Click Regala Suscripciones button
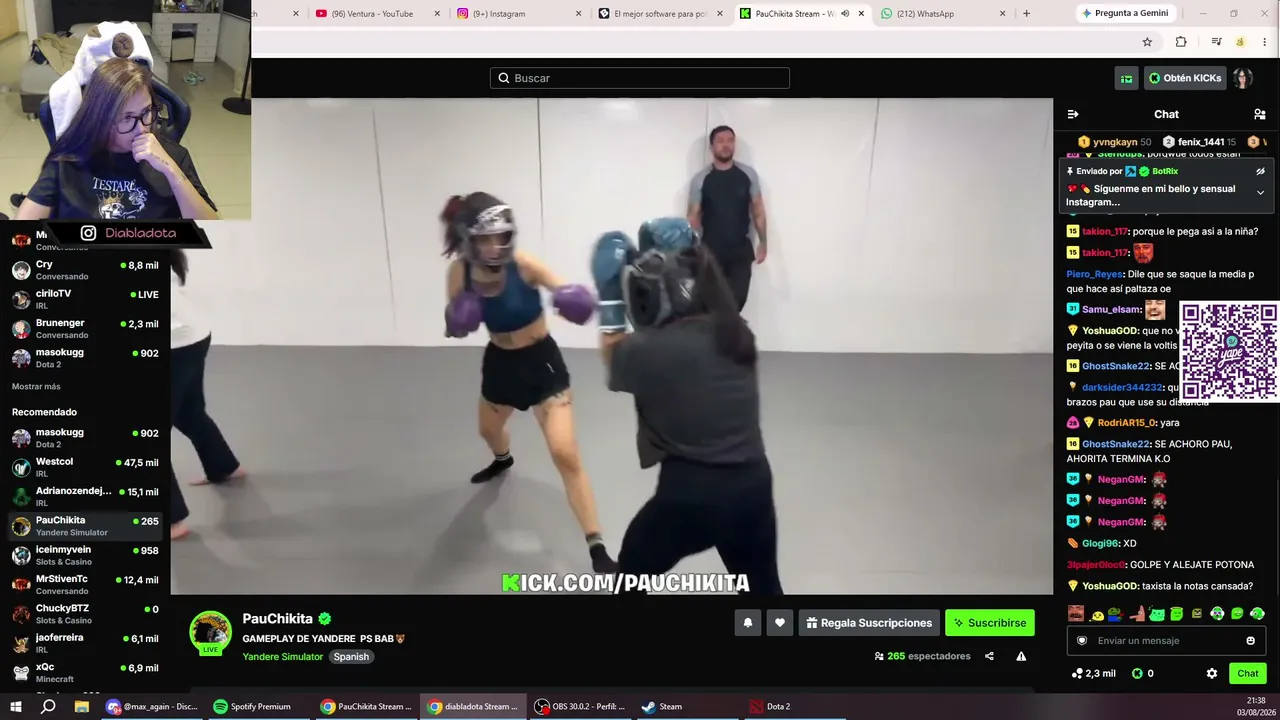1280x720 pixels. (869, 623)
